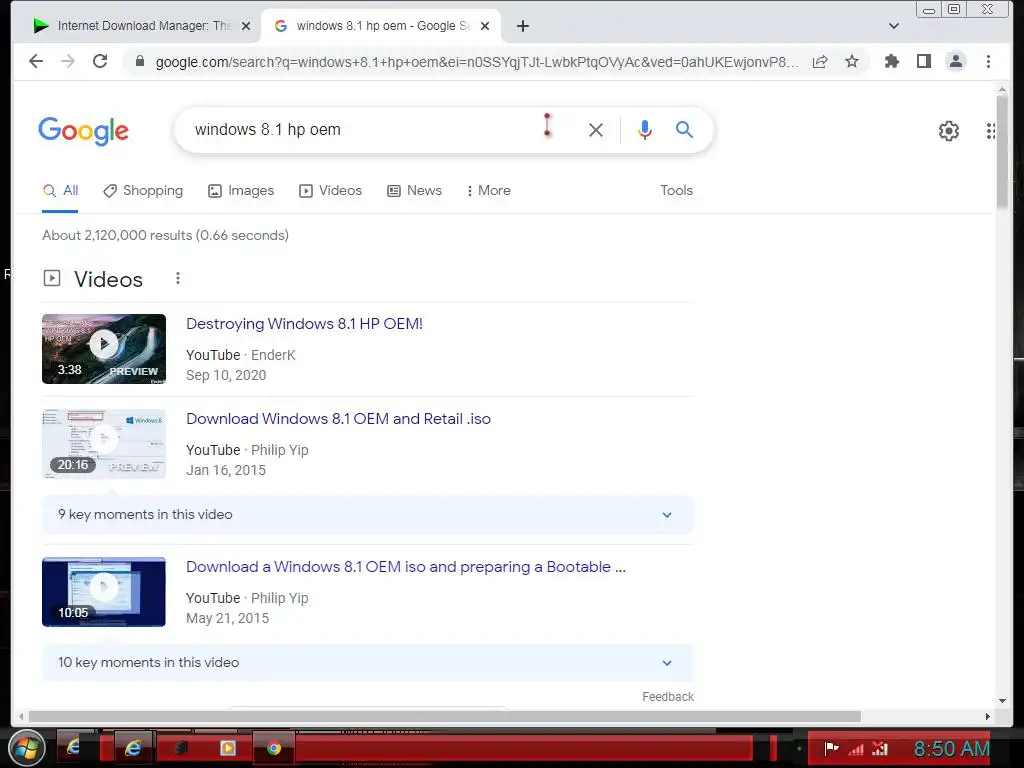Open the highlighted Internet Explorer taskbar icon
The height and width of the screenshot is (768, 1024).
click(x=133, y=748)
